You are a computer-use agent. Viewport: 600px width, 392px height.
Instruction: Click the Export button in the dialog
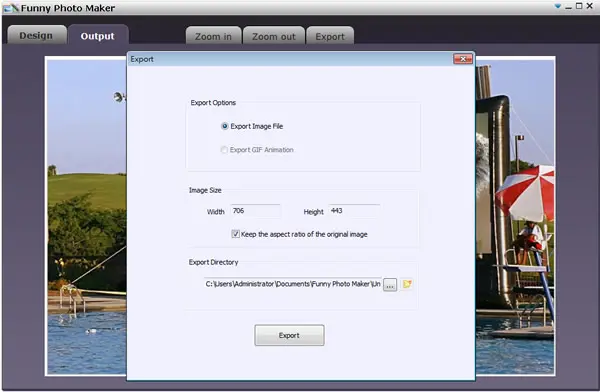[289, 335]
